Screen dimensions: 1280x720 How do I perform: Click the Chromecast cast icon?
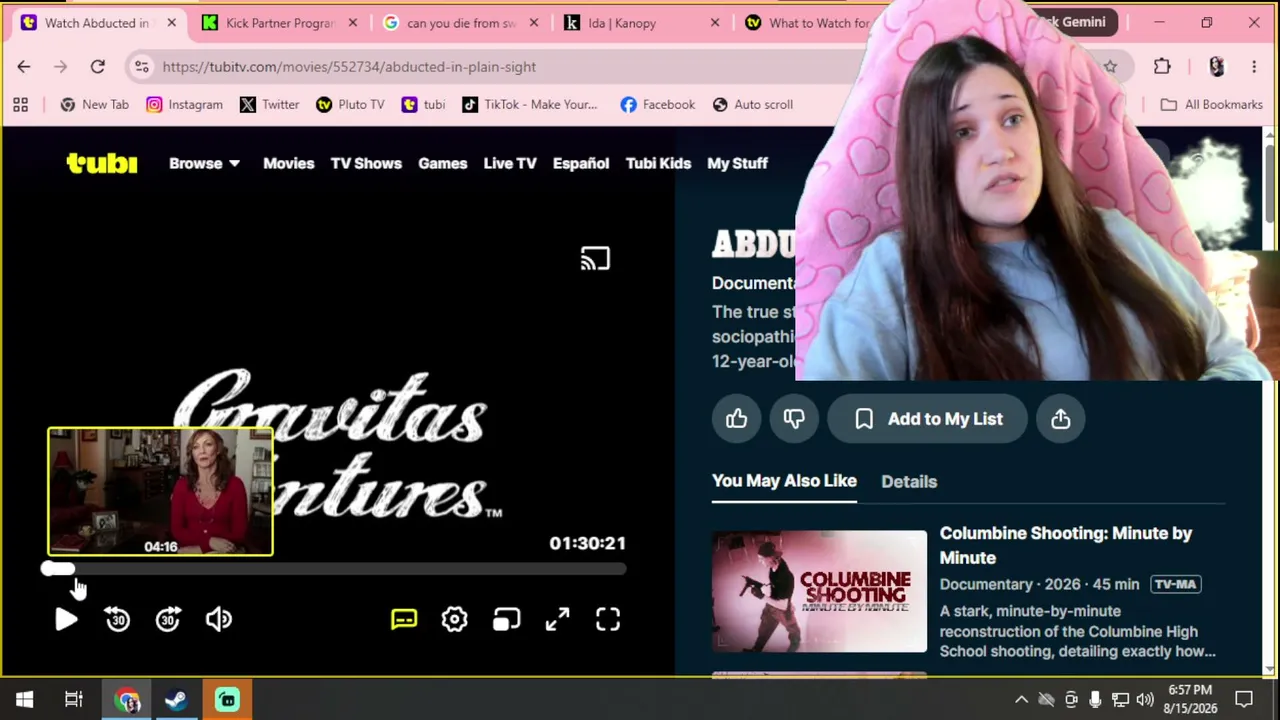click(x=595, y=259)
